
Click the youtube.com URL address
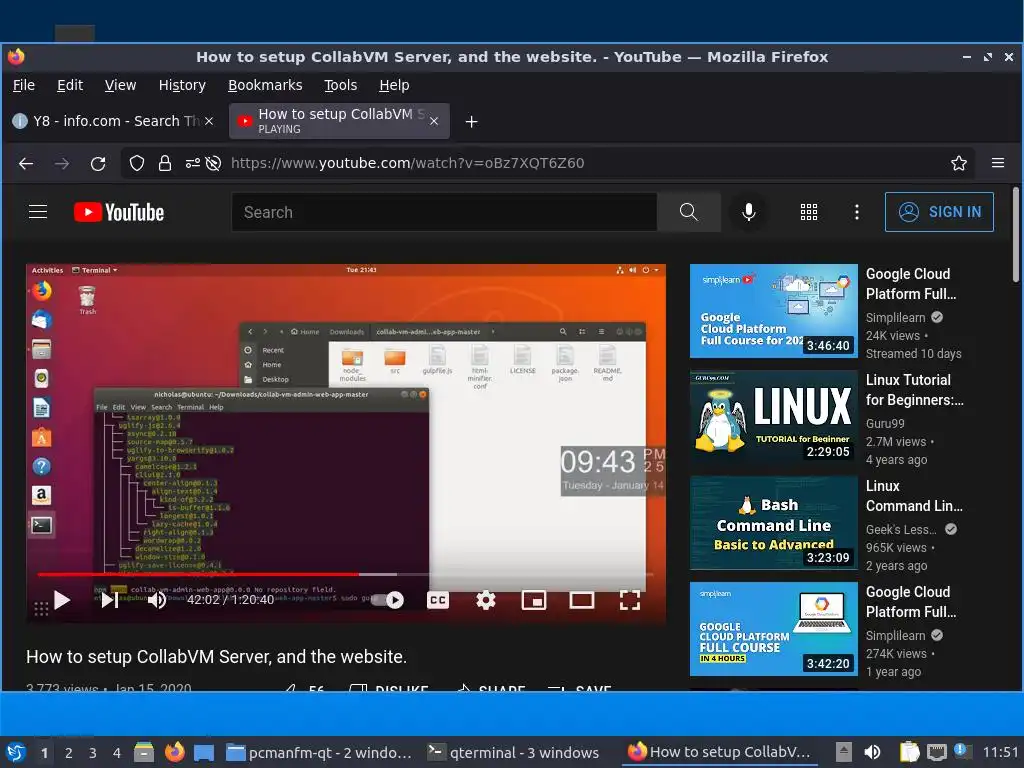(408, 163)
